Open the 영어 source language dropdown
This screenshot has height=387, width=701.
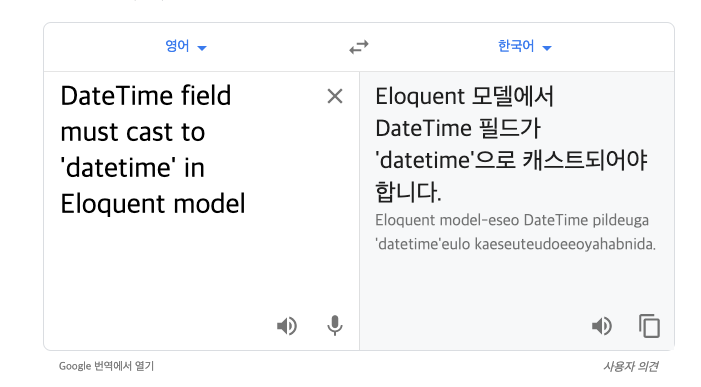(186, 46)
